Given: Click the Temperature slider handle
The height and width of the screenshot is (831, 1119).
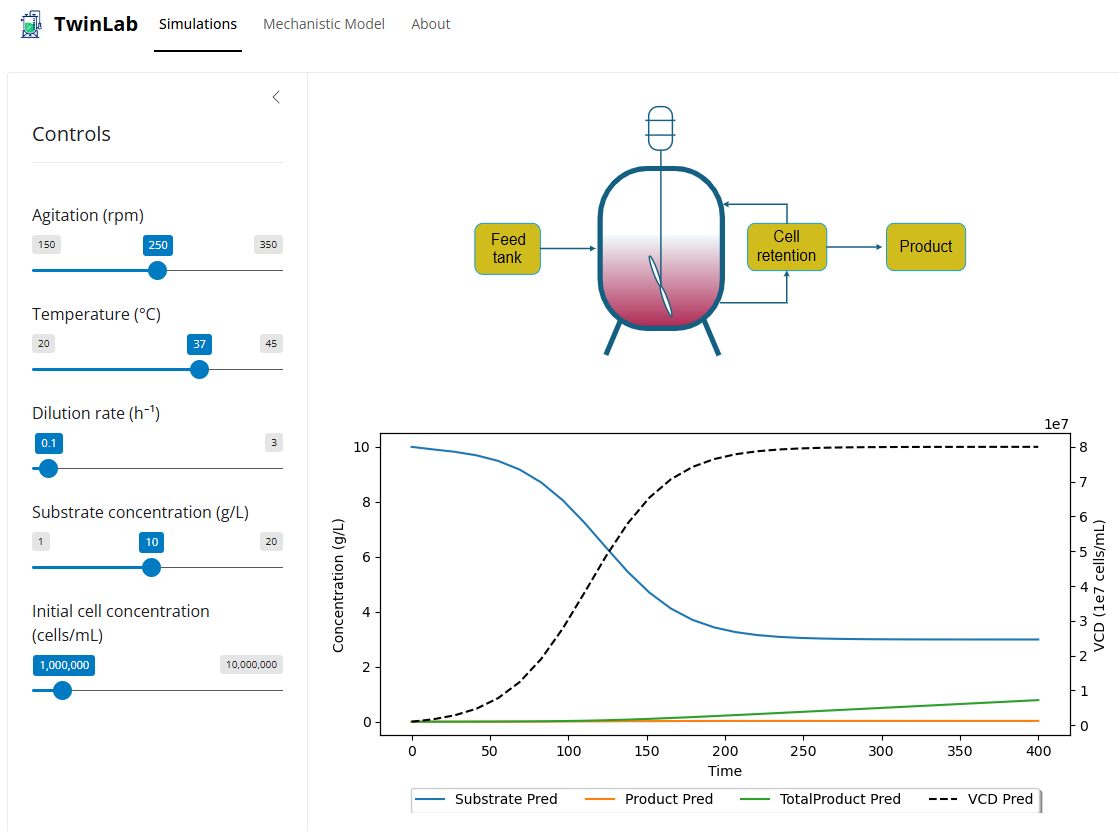Looking at the screenshot, I should pyautogui.click(x=199, y=369).
